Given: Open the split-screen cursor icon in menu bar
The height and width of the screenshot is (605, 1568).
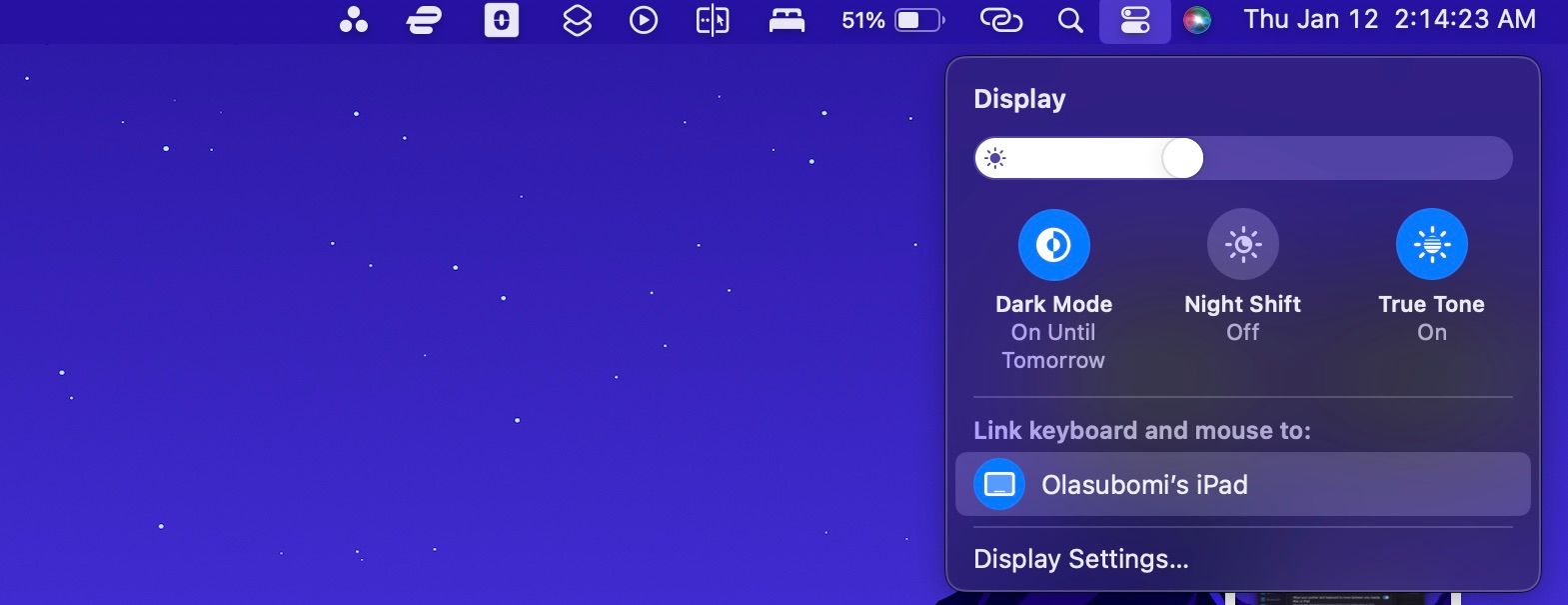Looking at the screenshot, I should click(713, 20).
